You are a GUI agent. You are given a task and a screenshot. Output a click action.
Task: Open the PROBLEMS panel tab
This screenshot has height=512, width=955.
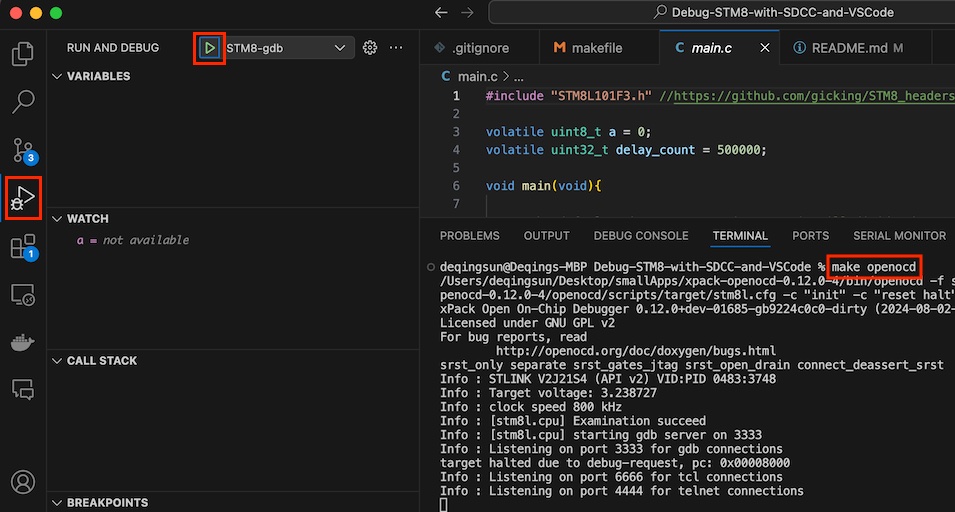[470, 236]
